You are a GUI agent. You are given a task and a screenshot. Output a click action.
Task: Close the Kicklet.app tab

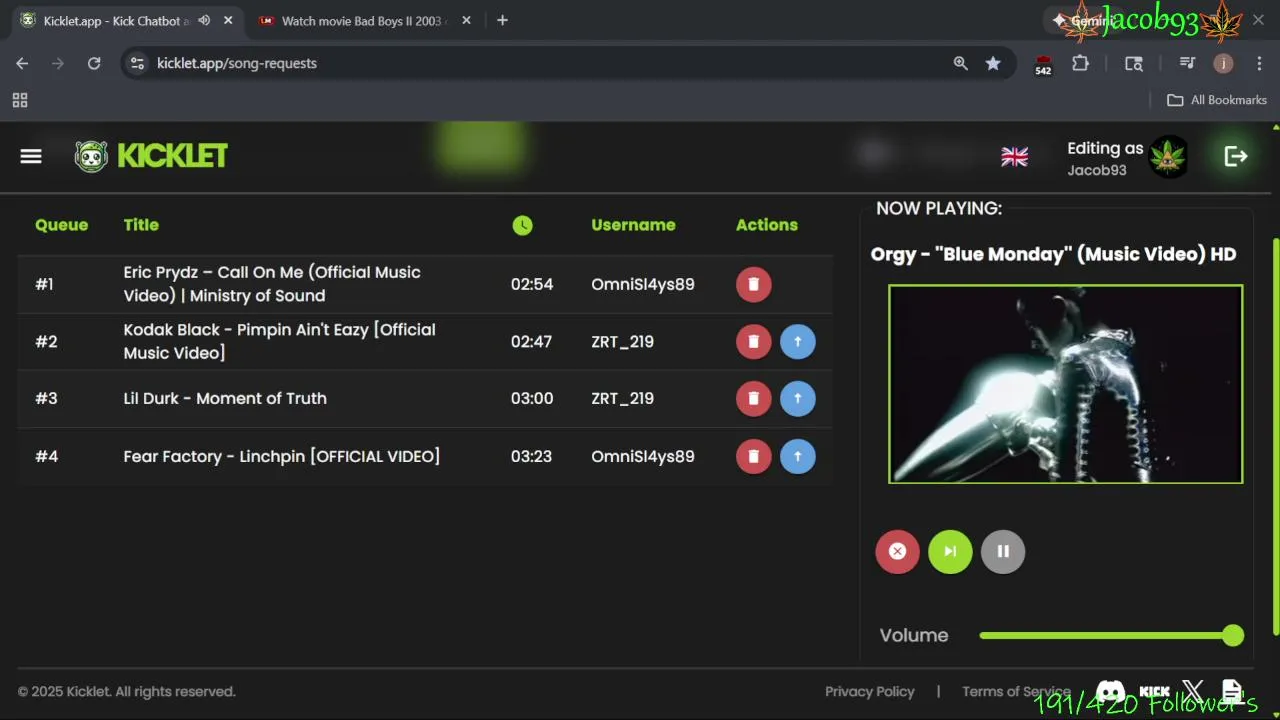coord(228,20)
